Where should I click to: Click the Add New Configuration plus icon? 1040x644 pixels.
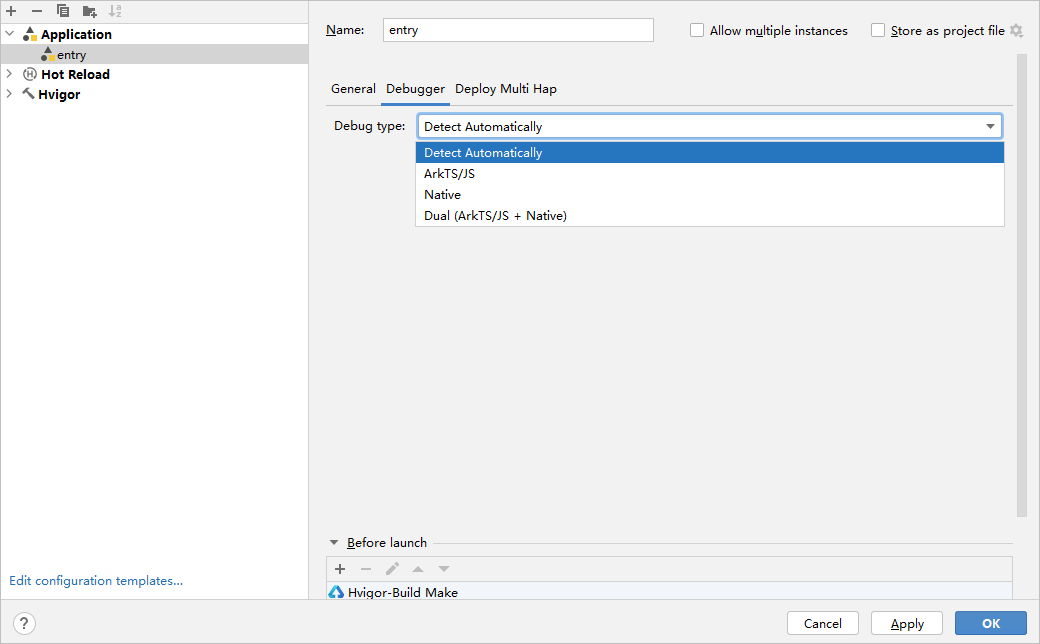12,11
